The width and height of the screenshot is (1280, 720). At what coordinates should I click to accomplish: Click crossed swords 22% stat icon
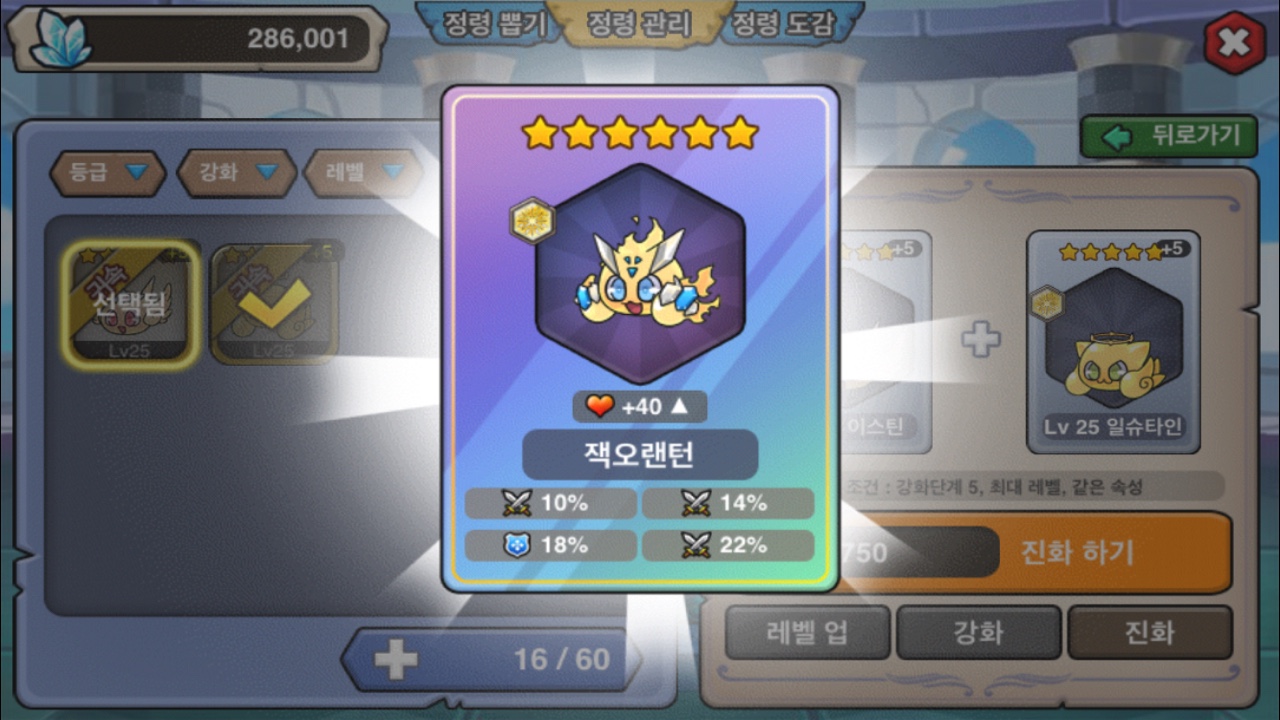click(x=695, y=545)
